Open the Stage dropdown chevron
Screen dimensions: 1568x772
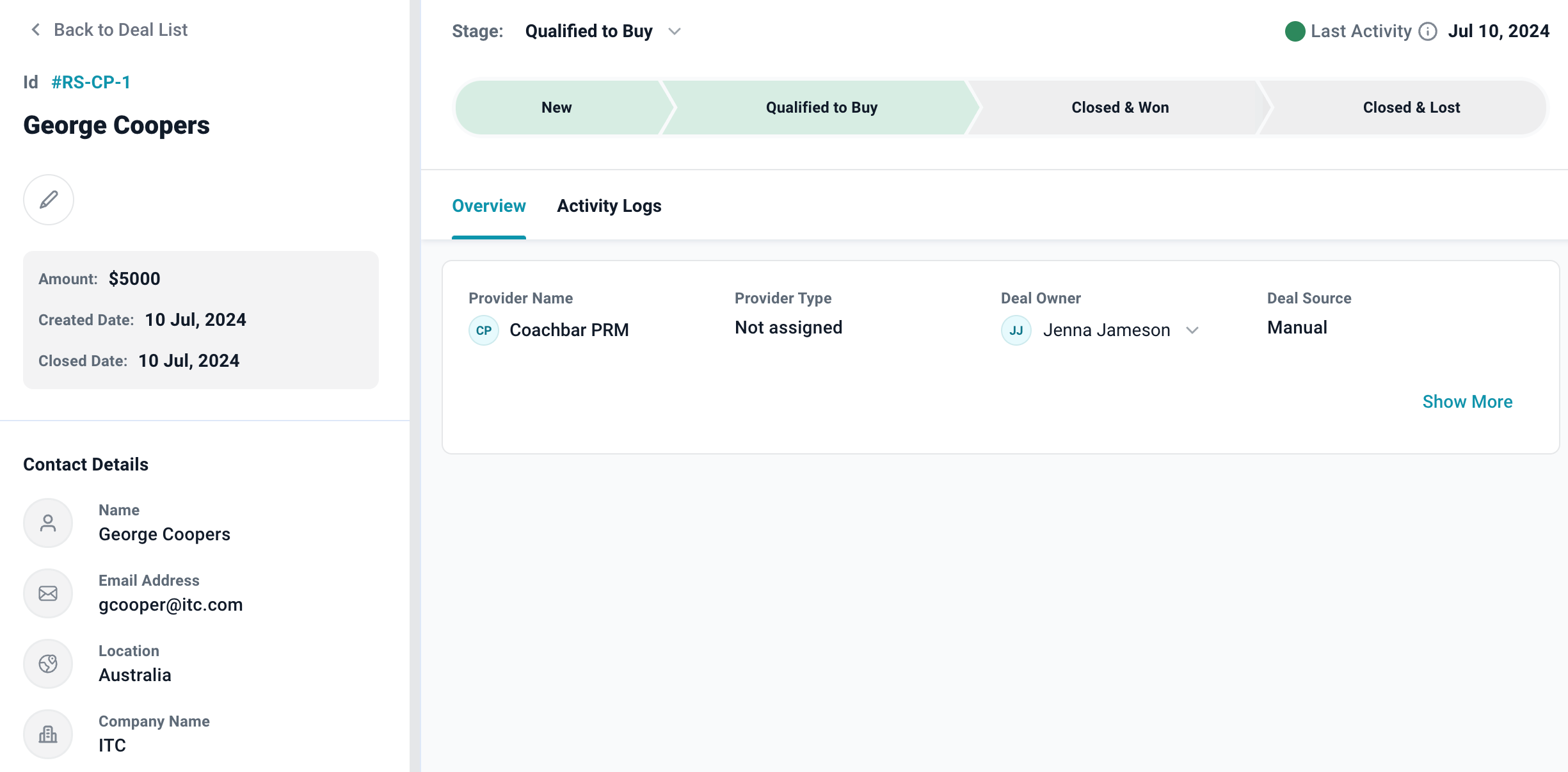point(675,31)
